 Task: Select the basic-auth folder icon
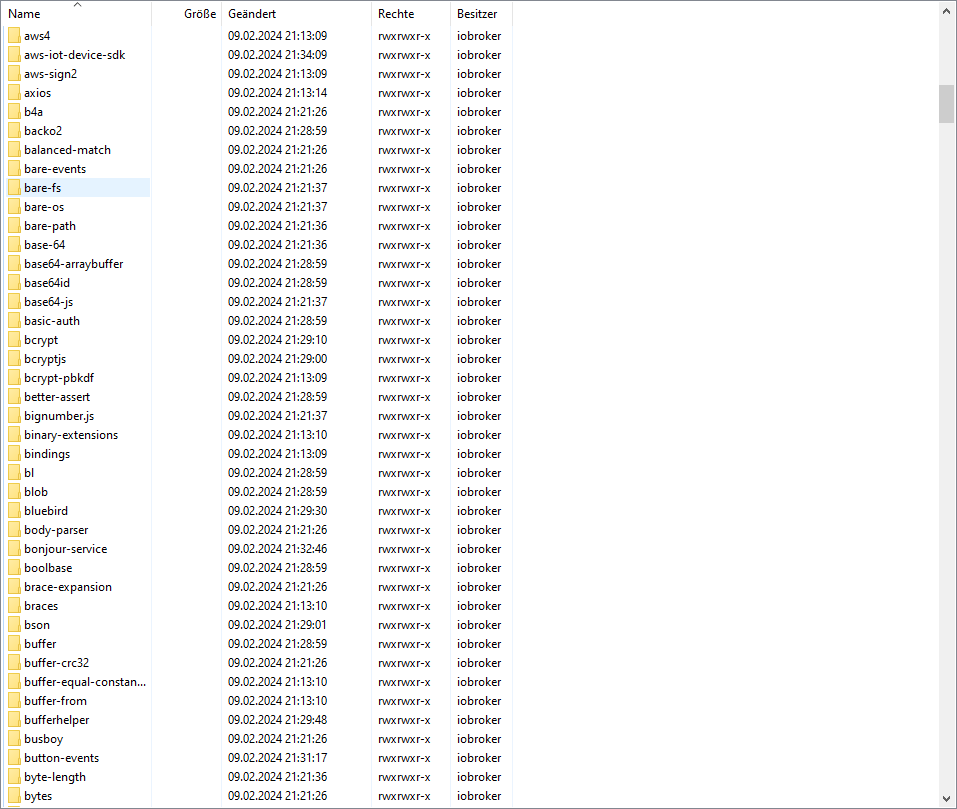click(x=15, y=321)
